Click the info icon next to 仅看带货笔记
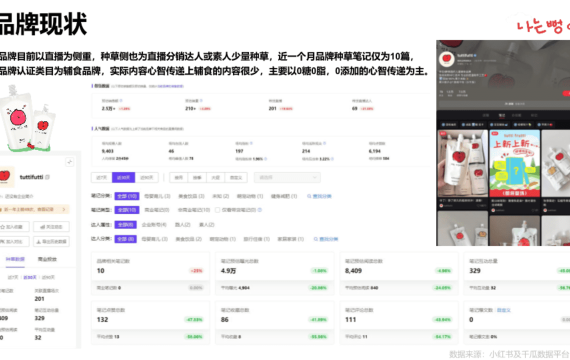570x360 pixels. tap(260, 210)
